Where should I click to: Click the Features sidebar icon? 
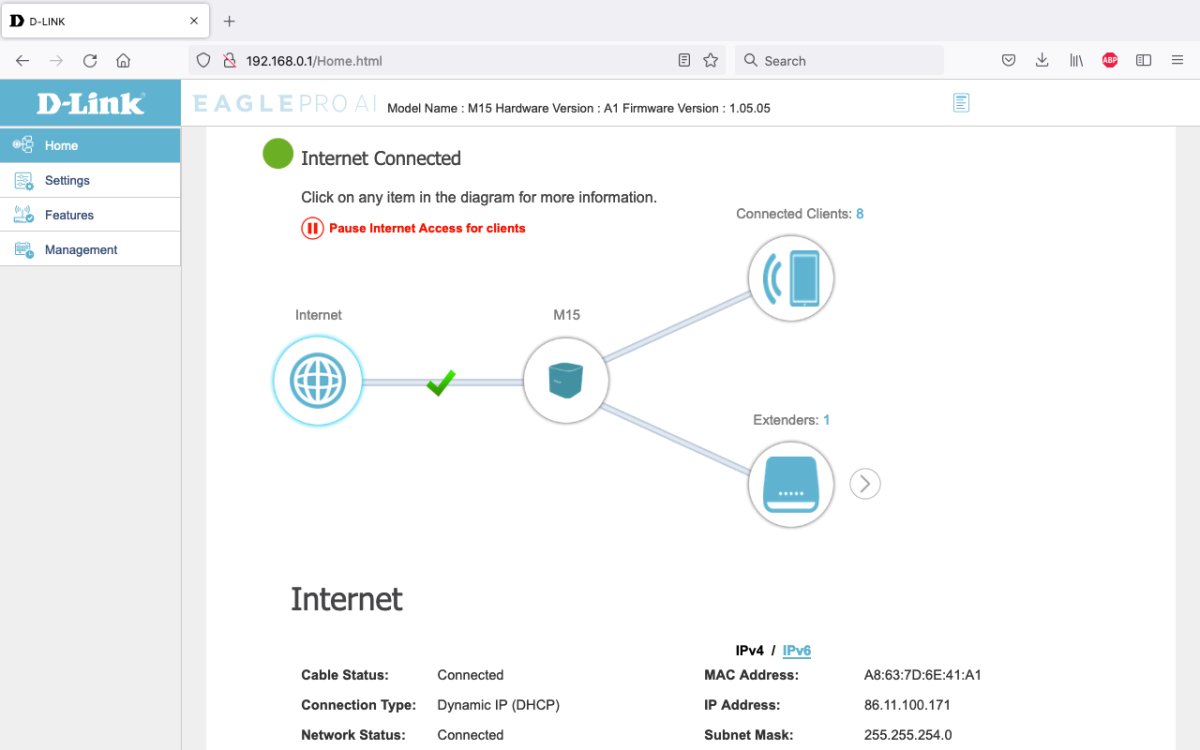tap(23, 215)
